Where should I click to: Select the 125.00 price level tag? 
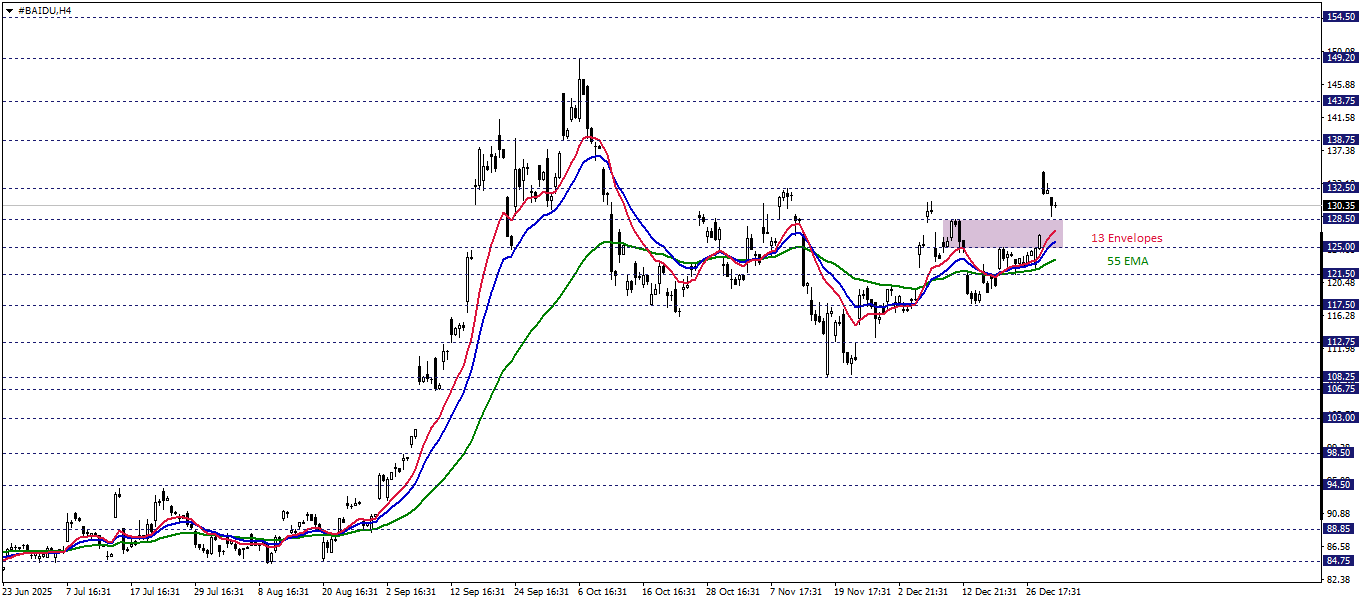(1339, 246)
